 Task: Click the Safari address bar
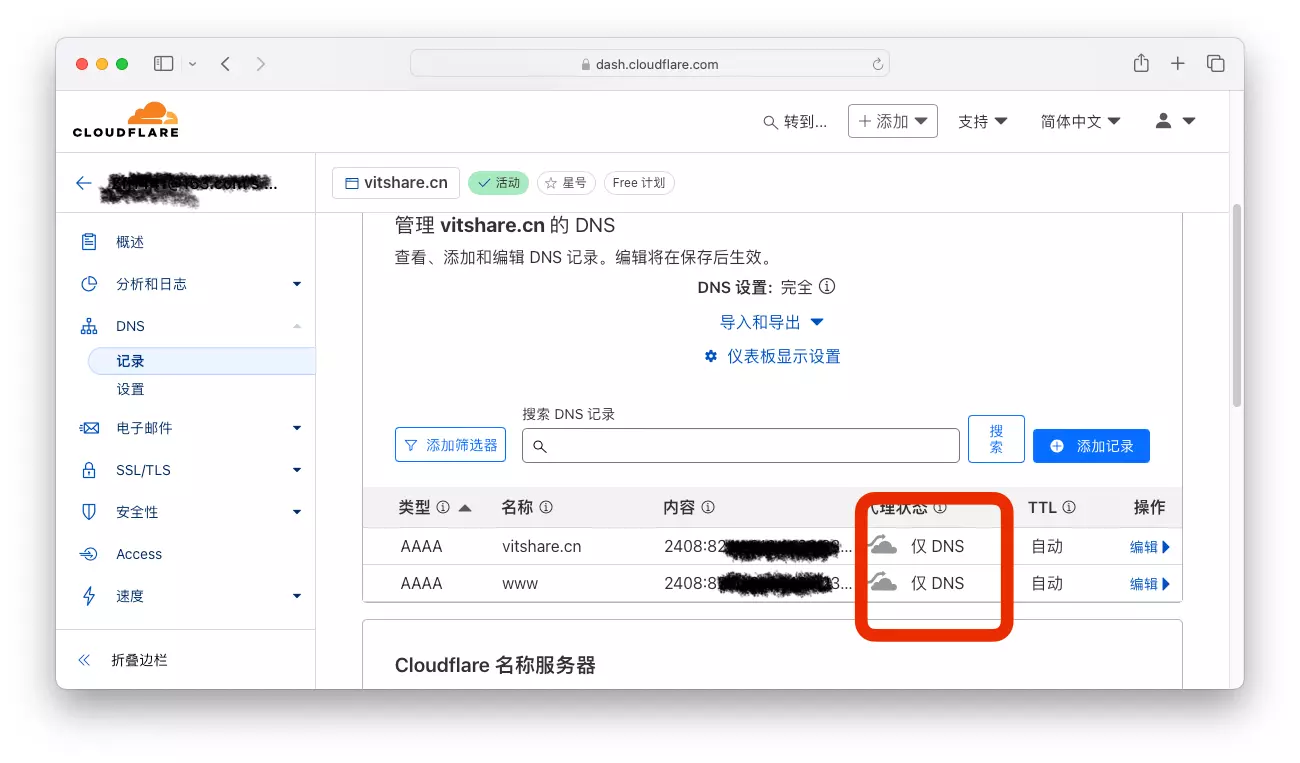click(x=650, y=64)
